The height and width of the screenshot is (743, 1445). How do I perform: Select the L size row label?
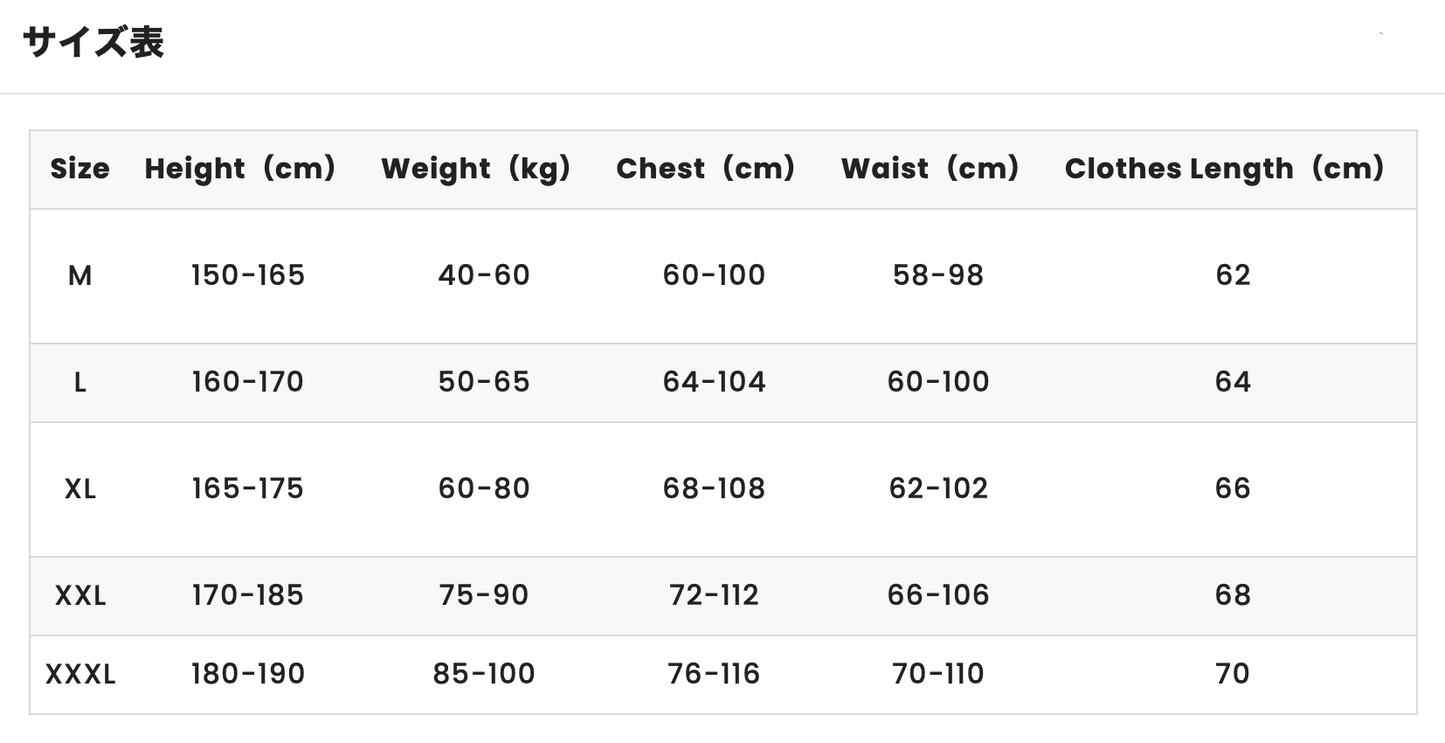point(80,382)
